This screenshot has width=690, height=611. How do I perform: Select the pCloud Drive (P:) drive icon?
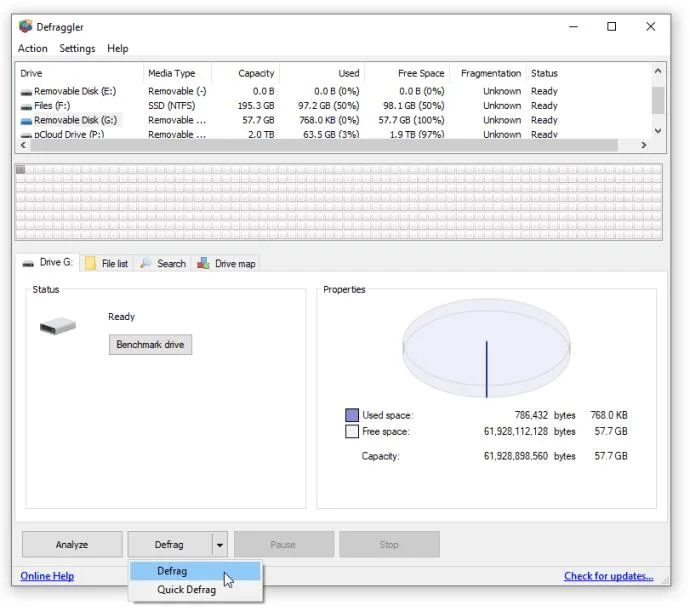tap(26, 135)
